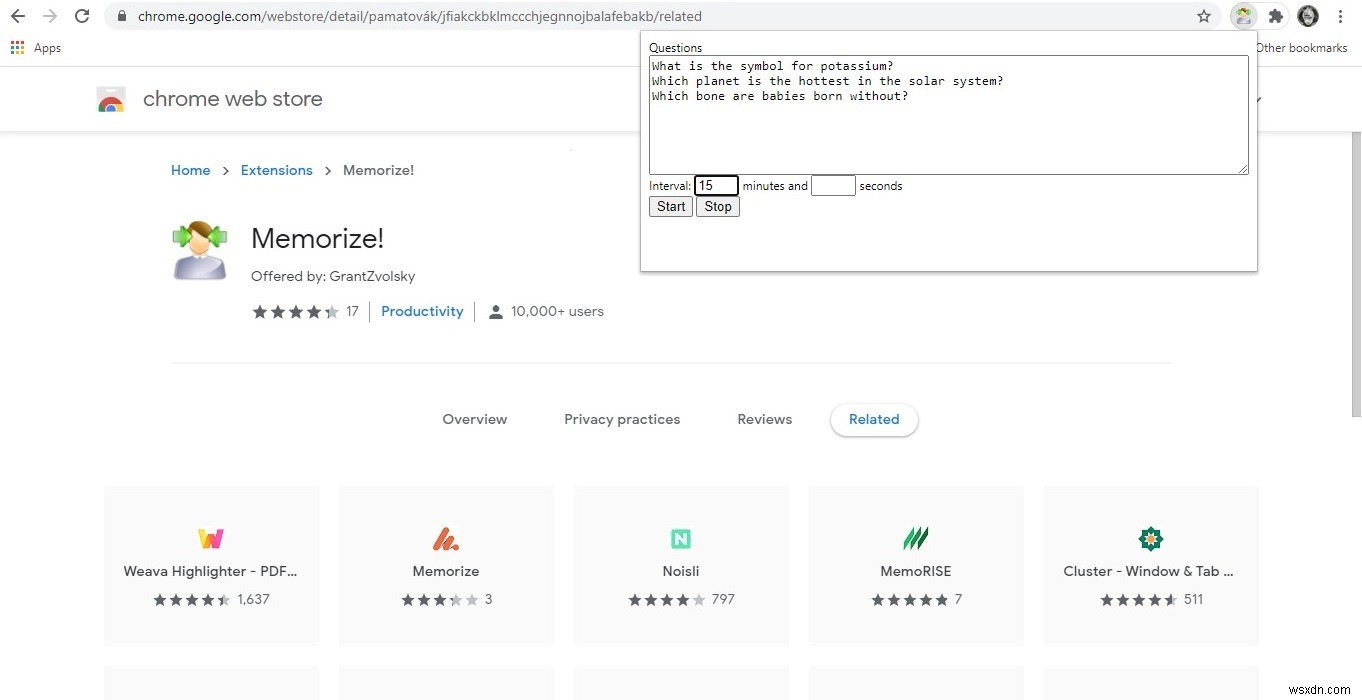Open the Memorize related extension title
This screenshot has height=700, width=1362.
[x=446, y=571]
